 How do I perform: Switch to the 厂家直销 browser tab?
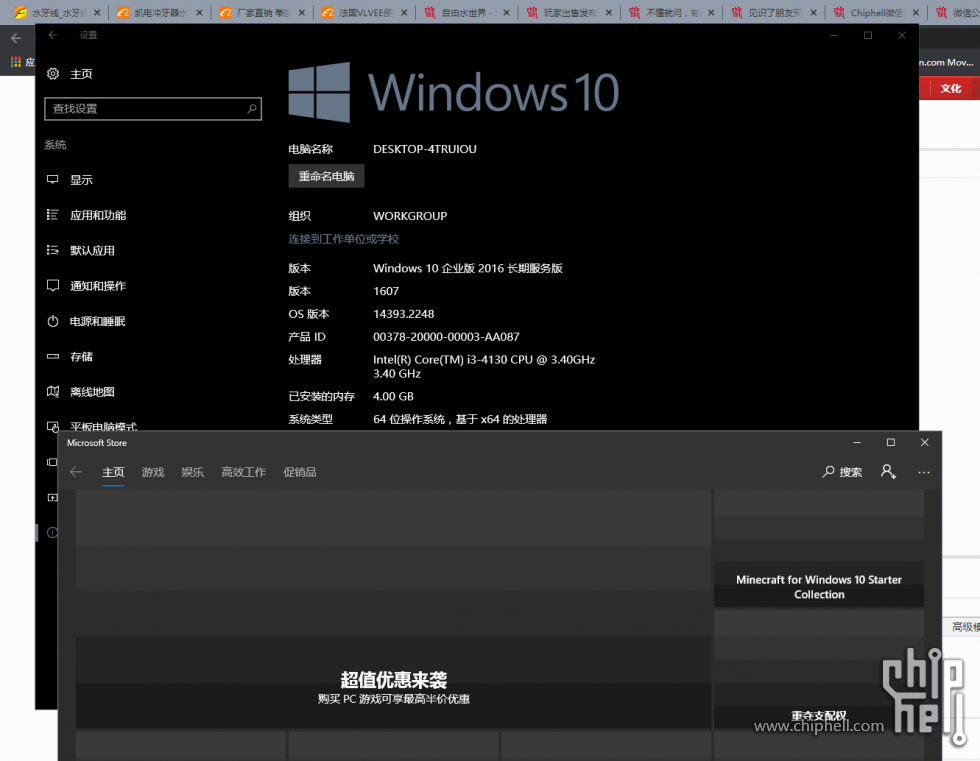click(x=262, y=12)
